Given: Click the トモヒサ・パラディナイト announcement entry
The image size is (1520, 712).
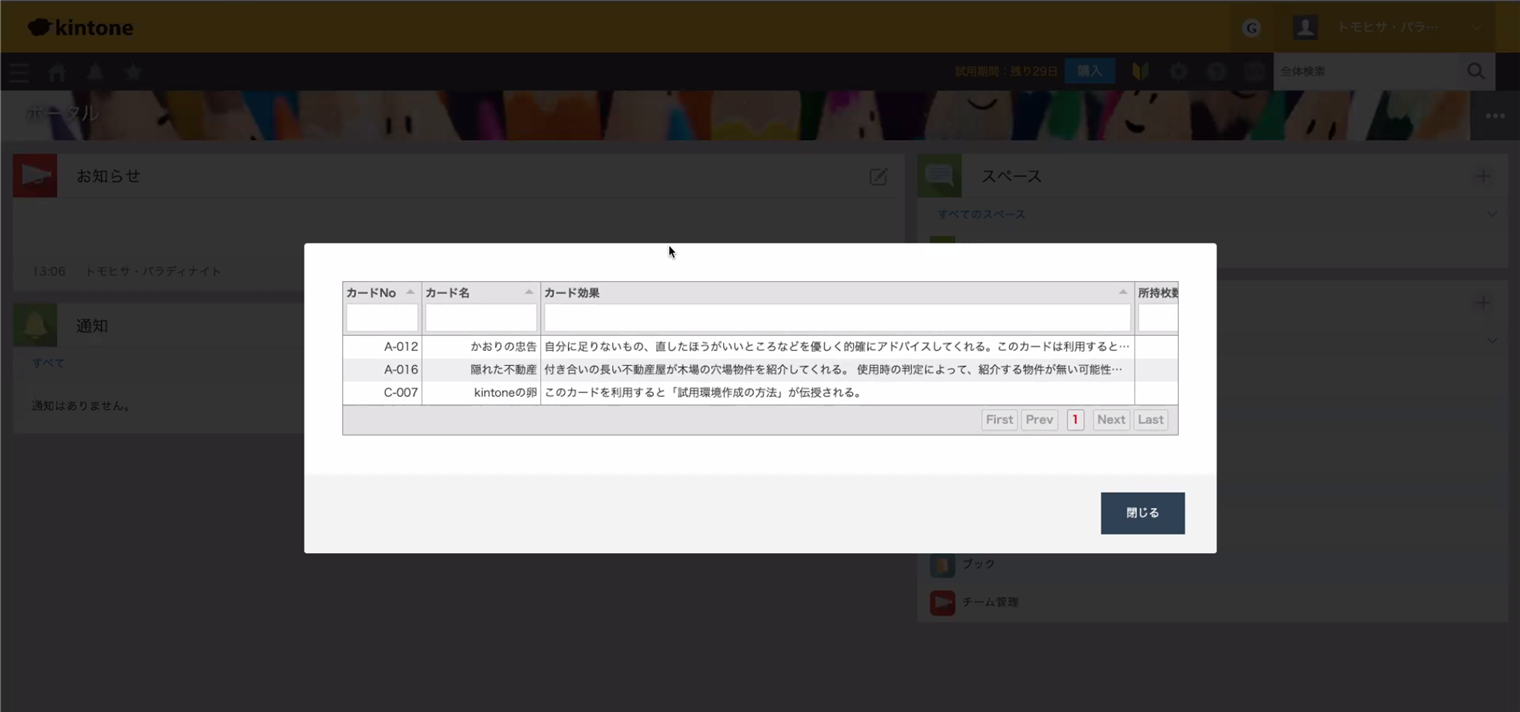Looking at the screenshot, I should pos(153,271).
